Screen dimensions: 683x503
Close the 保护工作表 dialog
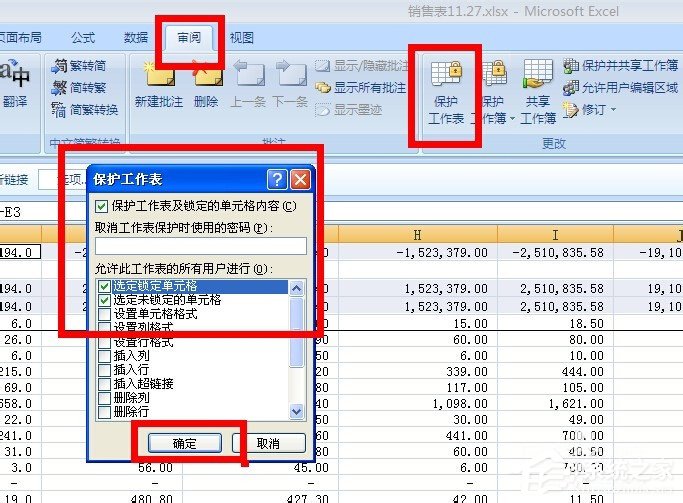point(301,179)
